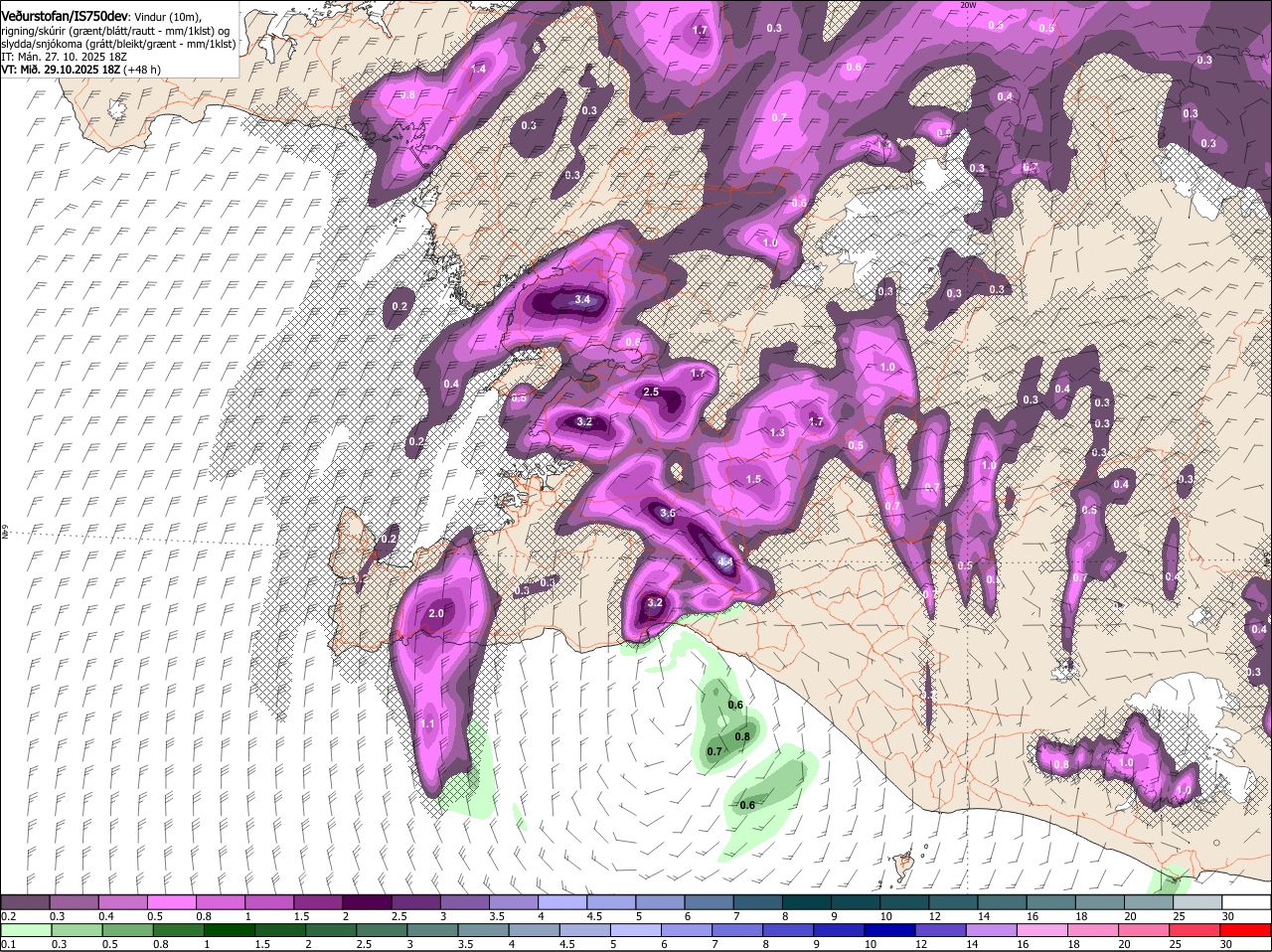Select the white 30 swatch in the upper scale
The height and width of the screenshot is (952, 1272).
(1246, 901)
